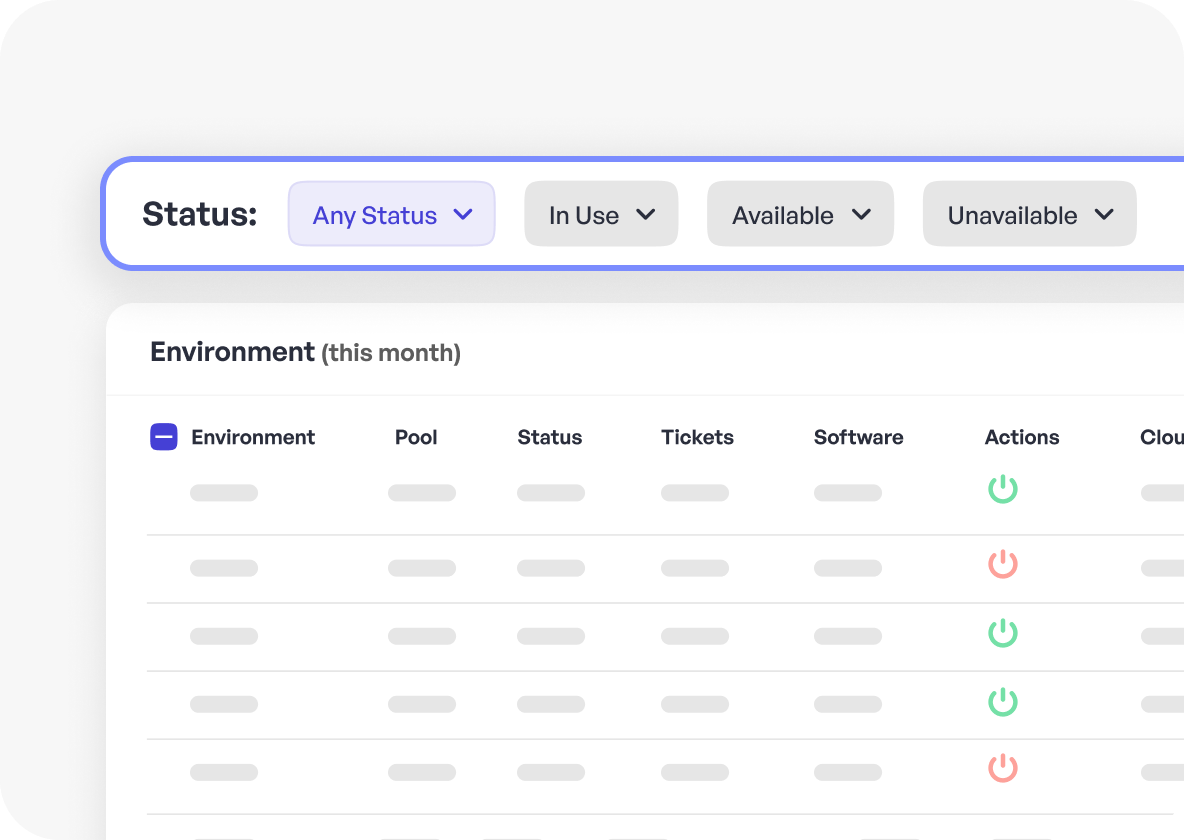1184x840 pixels.
Task: Sort by the Pool column header
Action: (416, 437)
